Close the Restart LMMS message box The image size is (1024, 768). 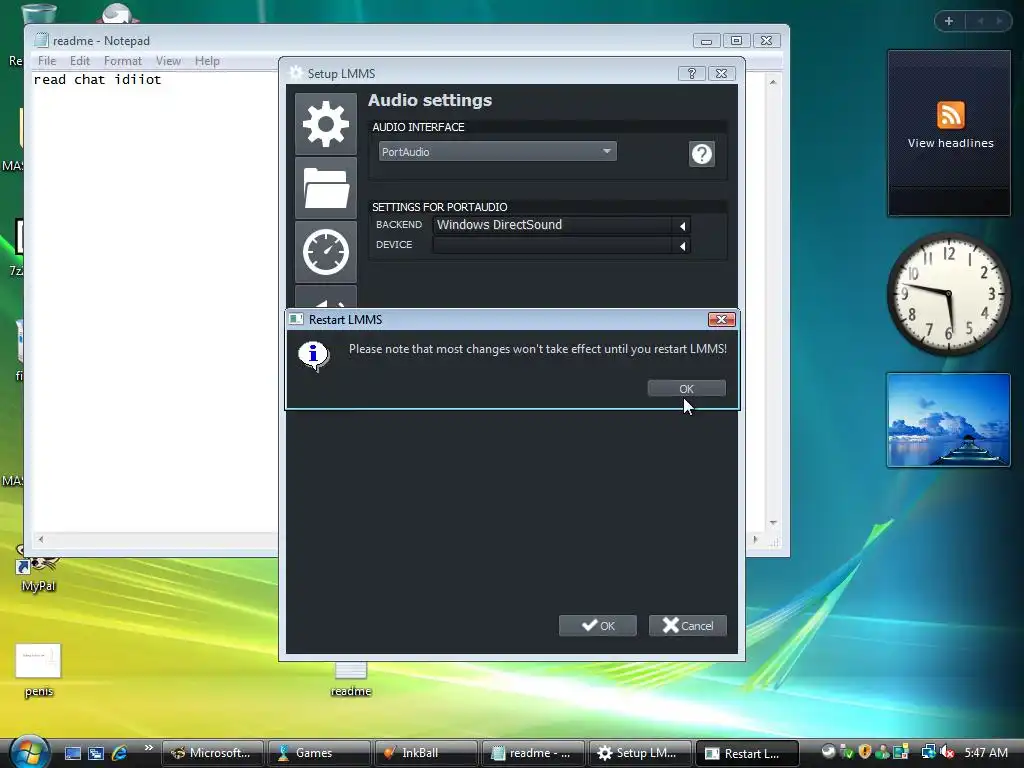[722, 319]
